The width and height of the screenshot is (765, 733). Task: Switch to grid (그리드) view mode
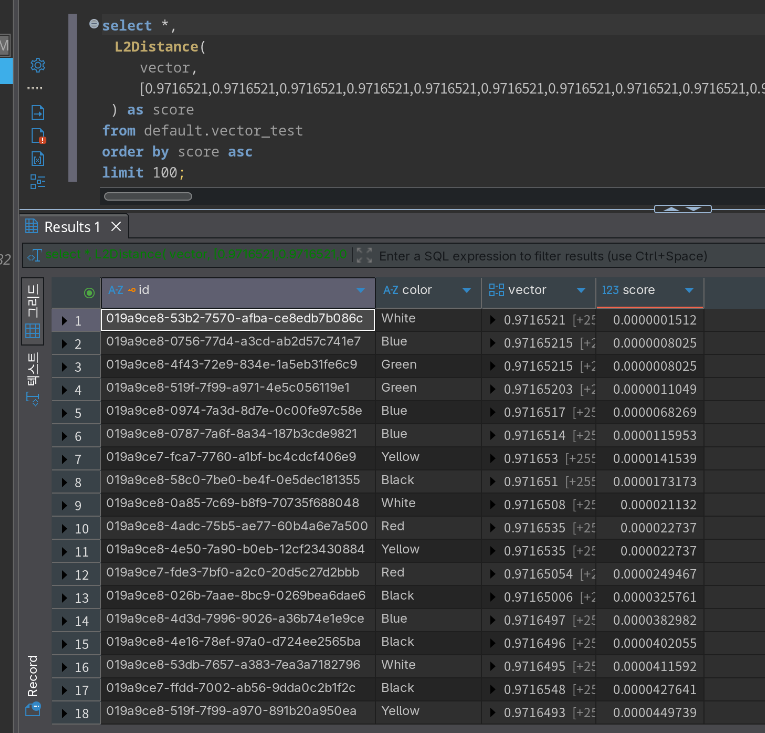[x=32, y=310]
